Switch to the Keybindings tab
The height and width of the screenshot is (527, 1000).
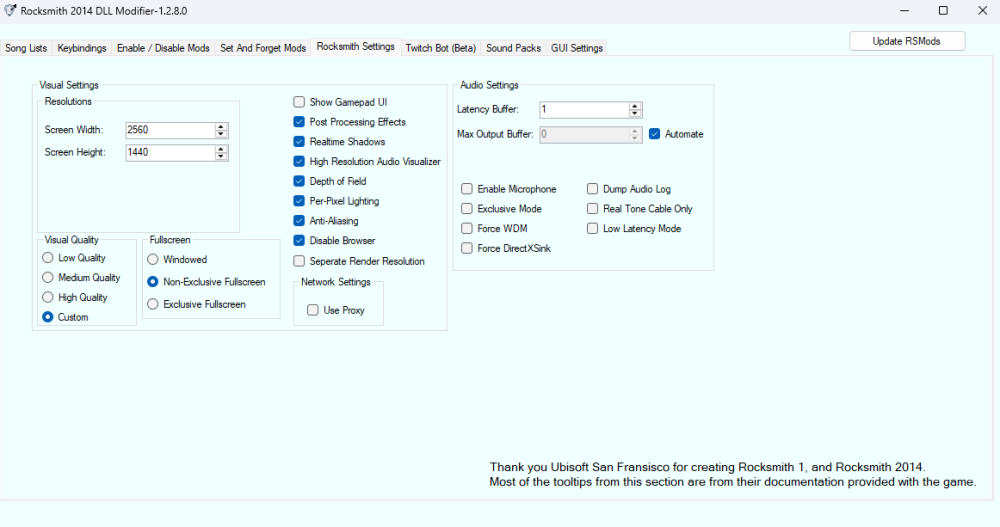point(82,48)
